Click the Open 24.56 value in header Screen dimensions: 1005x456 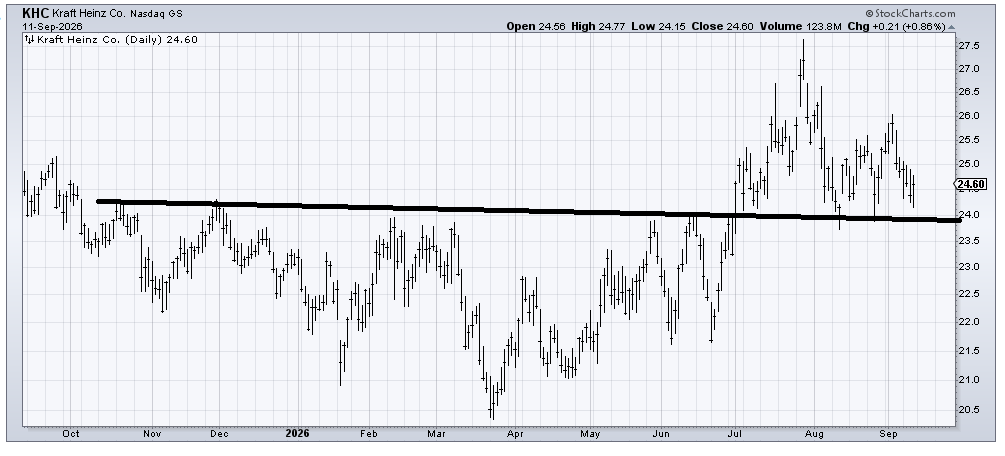535,26
